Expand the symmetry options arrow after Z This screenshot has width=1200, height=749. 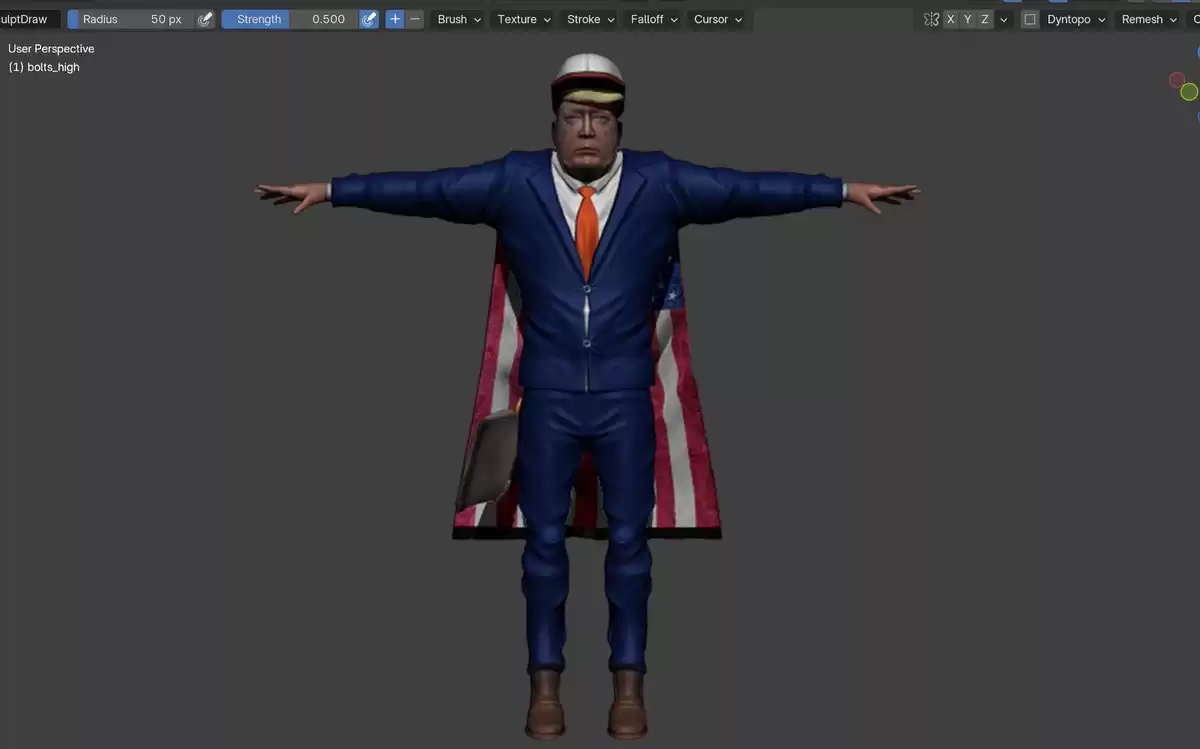coord(1004,19)
